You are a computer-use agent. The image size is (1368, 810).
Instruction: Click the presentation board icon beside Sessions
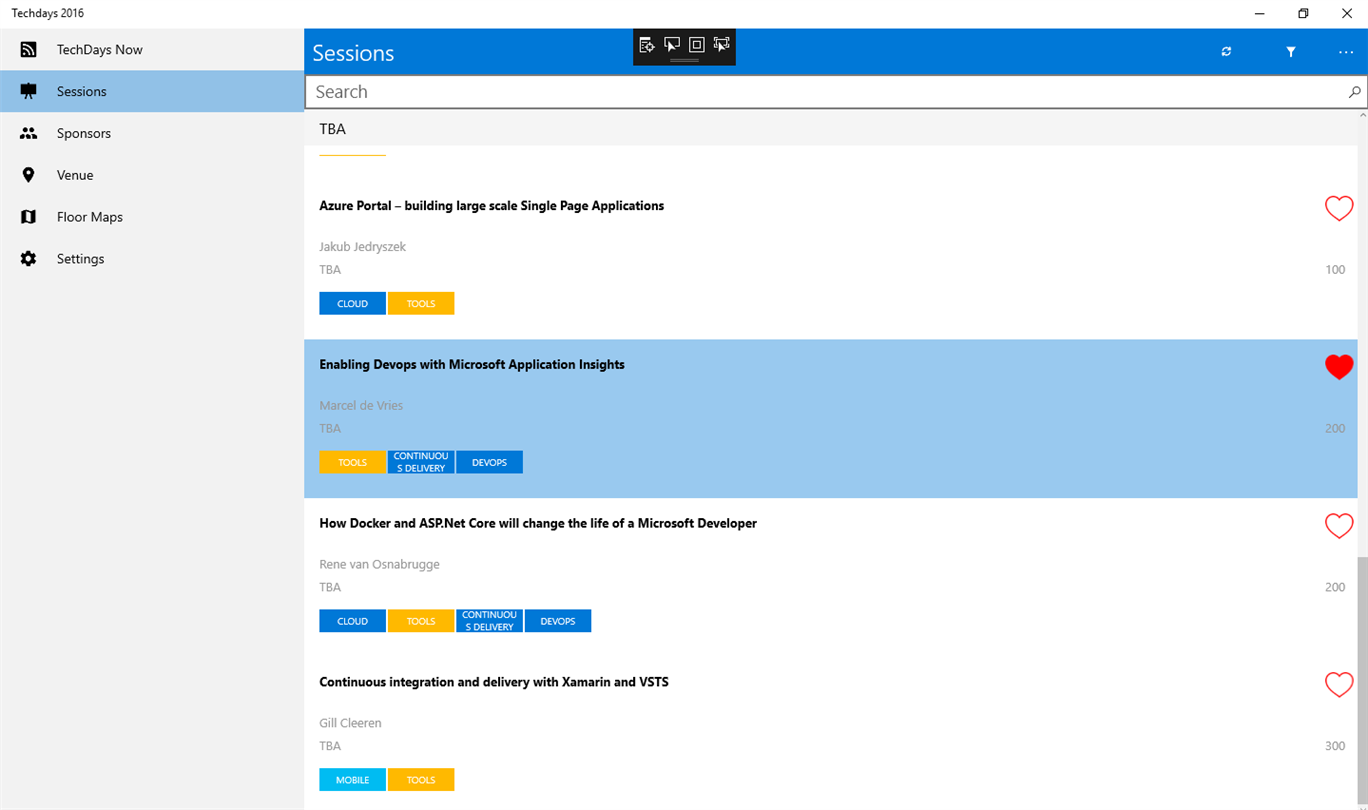click(x=28, y=91)
